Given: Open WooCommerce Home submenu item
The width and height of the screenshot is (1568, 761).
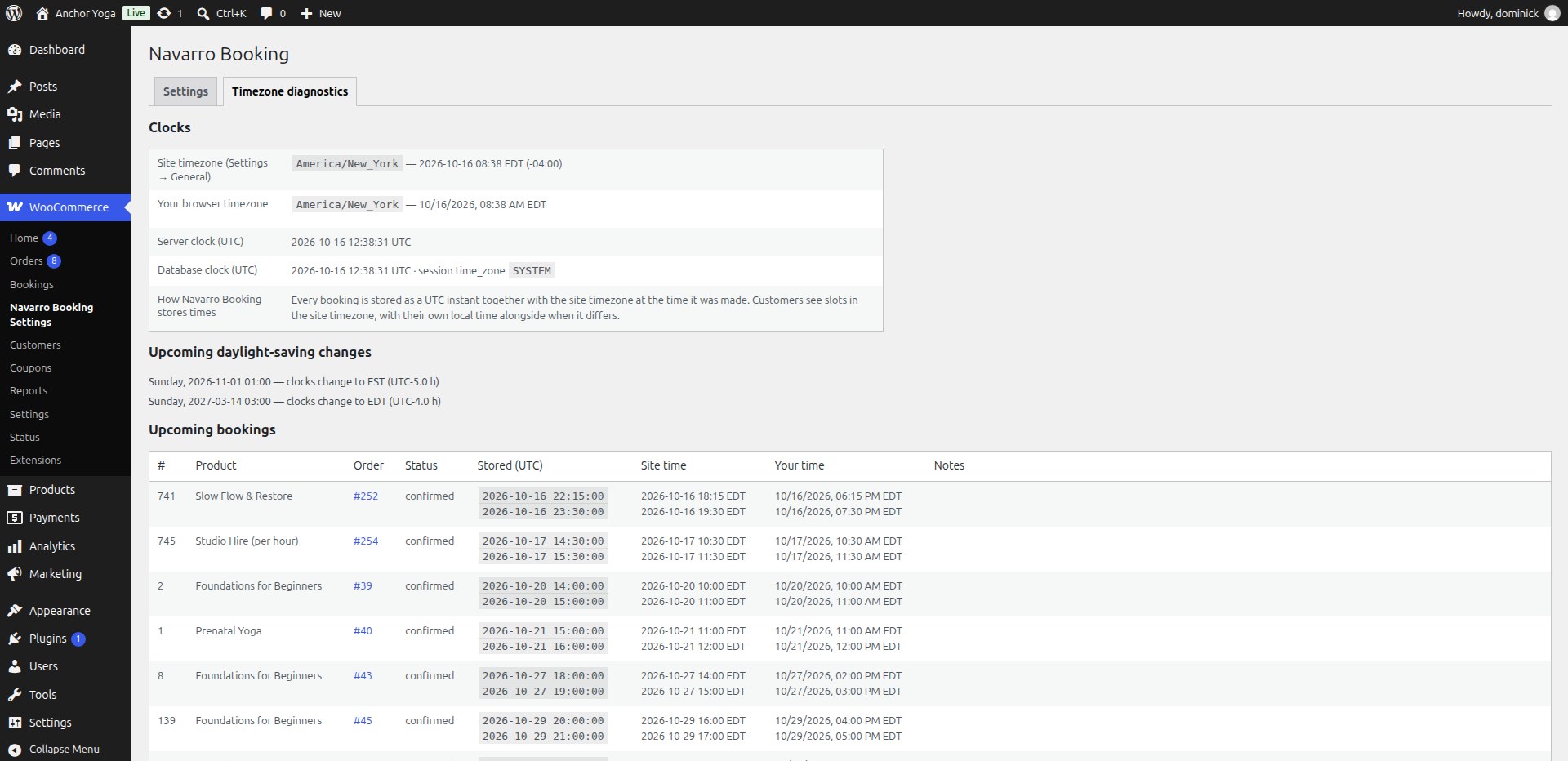Looking at the screenshot, I should 24,238.
